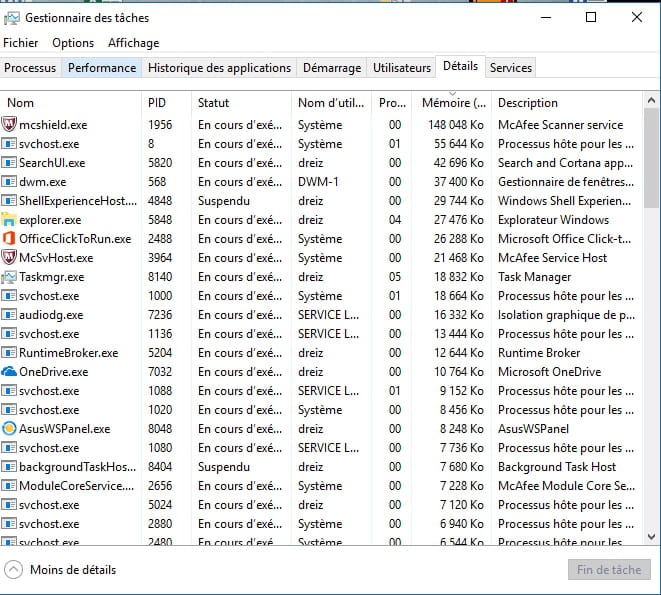
Task: Switch to the Démarrage tab
Action: pyautogui.click(x=332, y=68)
